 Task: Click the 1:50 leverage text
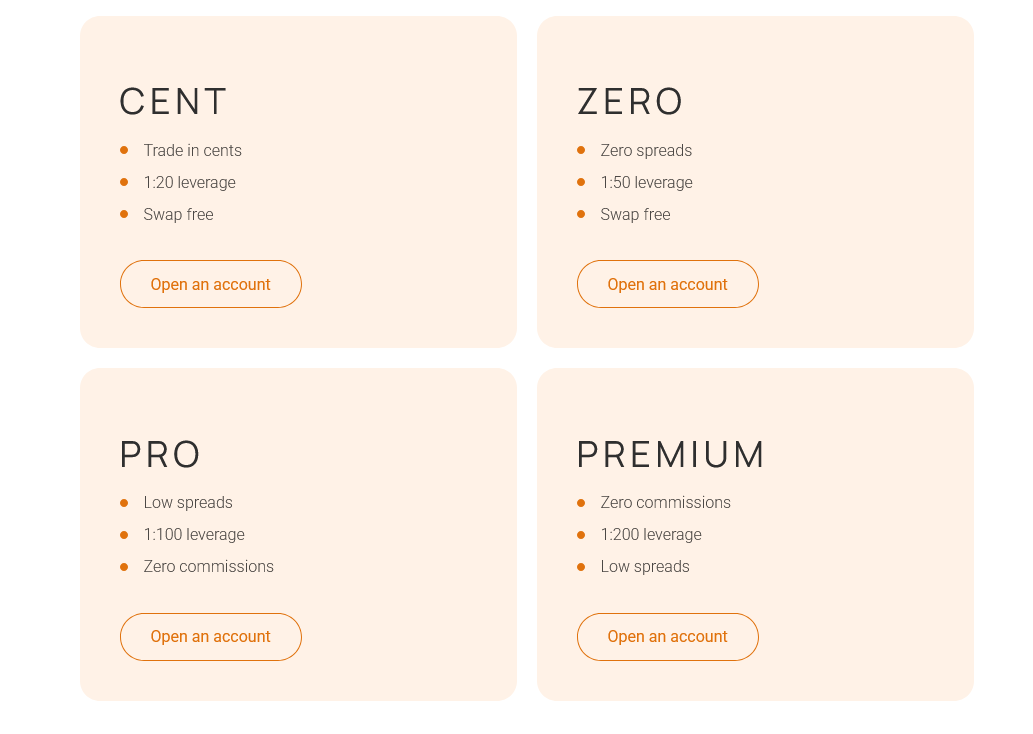(x=646, y=182)
